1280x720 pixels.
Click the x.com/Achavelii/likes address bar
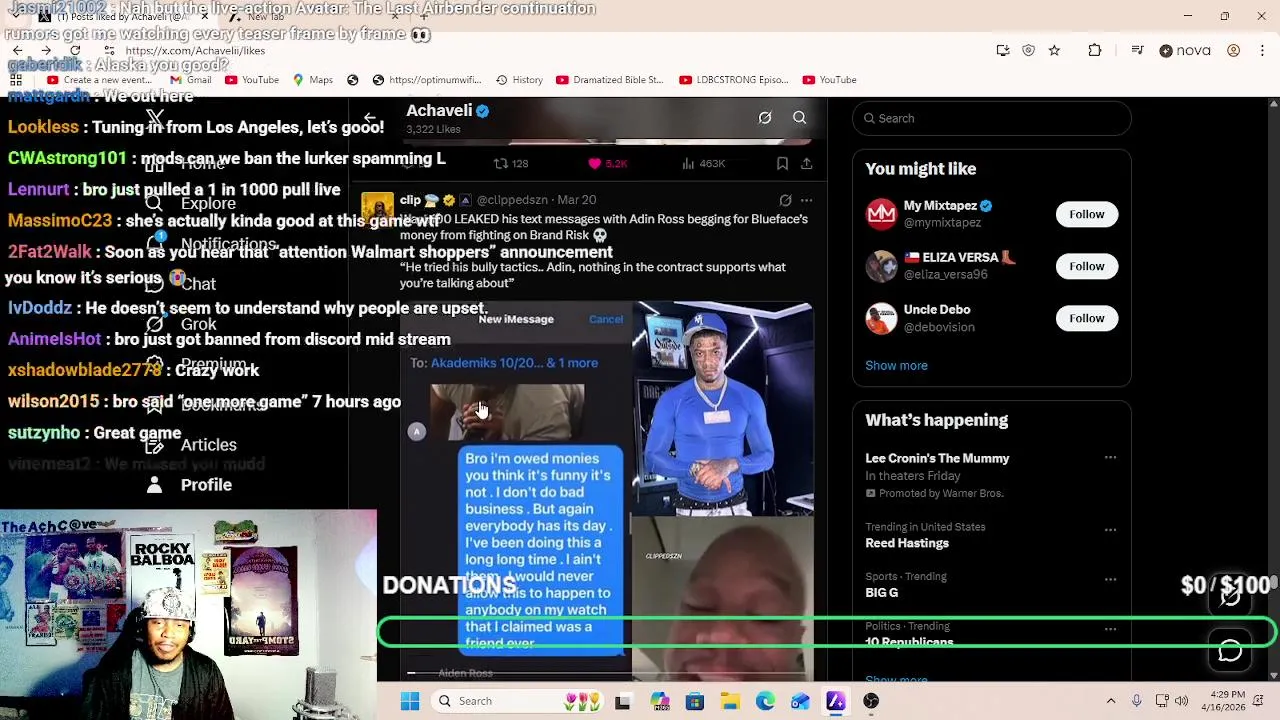(195, 50)
